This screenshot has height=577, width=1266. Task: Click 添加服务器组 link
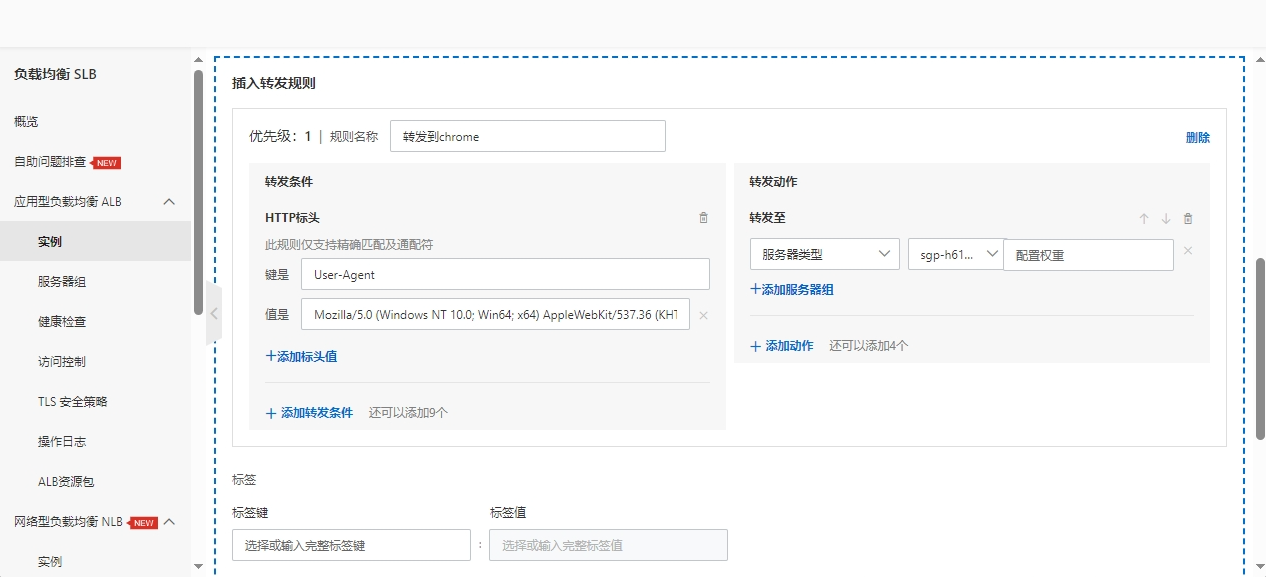tap(792, 290)
